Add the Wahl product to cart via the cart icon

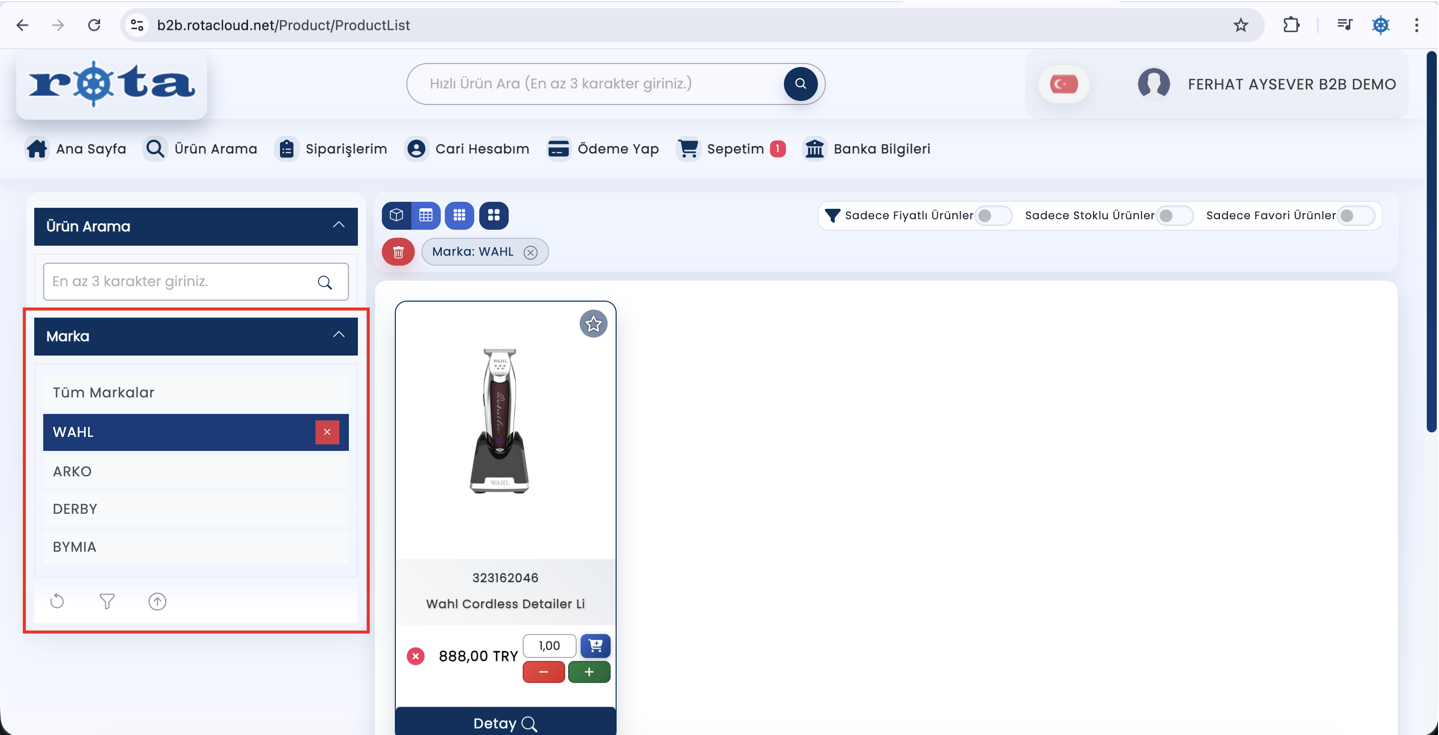click(595, 646)
